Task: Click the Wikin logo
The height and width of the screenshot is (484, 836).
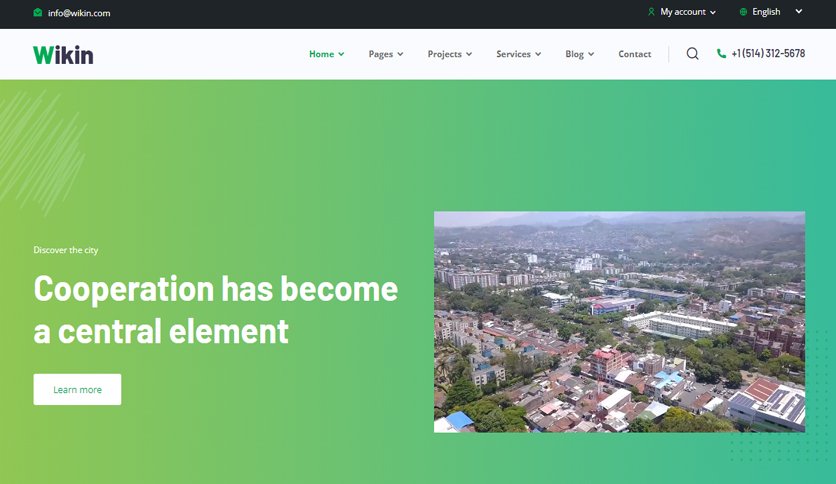Action: point(63,55)
